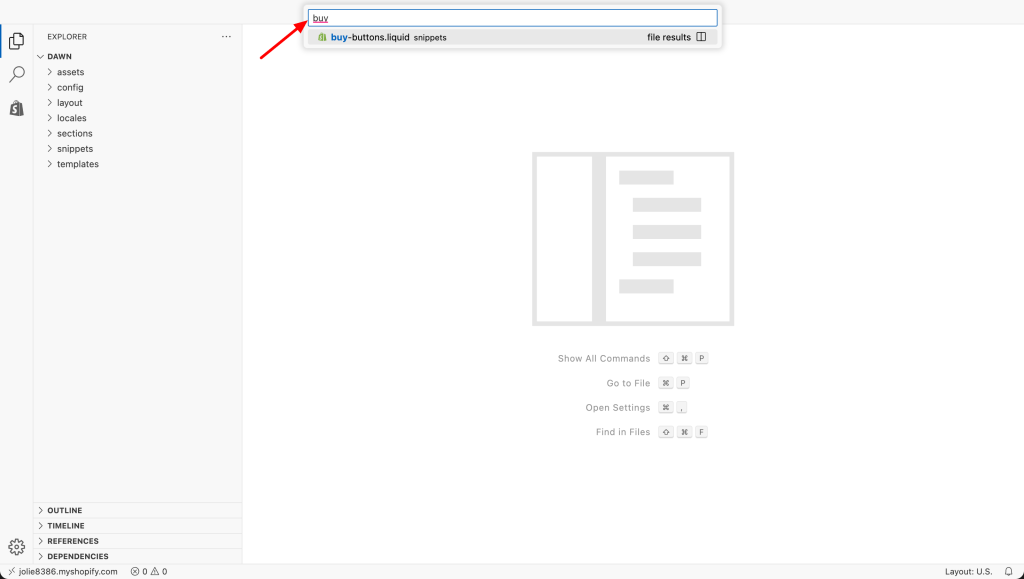Viewport: 1024px width, 579px height.
Task: Expand the sections folder
Action: coord(74,133)
